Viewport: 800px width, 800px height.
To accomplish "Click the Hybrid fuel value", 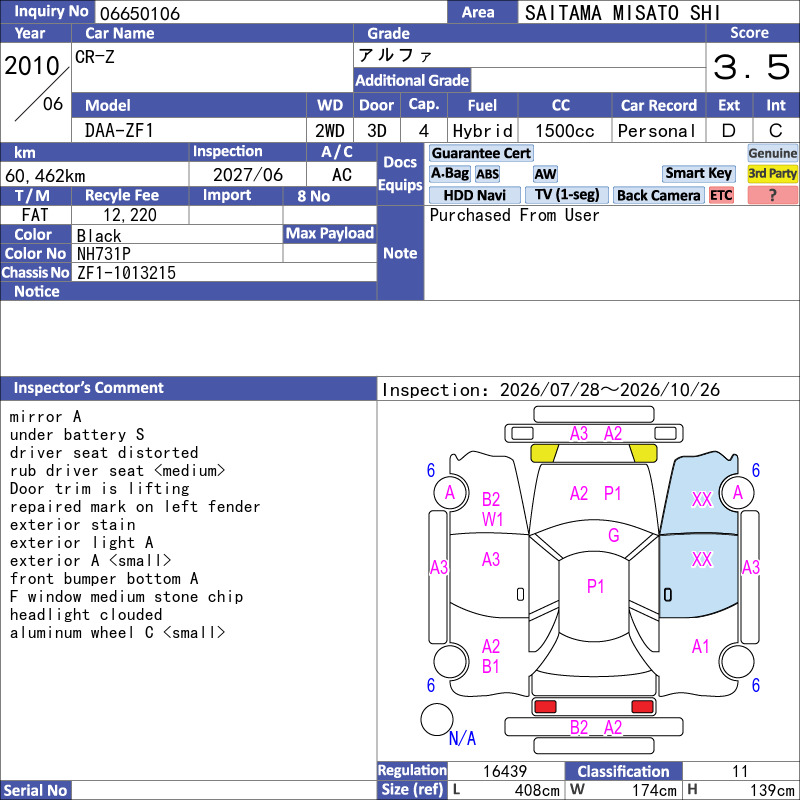I will tap(482, 131).
